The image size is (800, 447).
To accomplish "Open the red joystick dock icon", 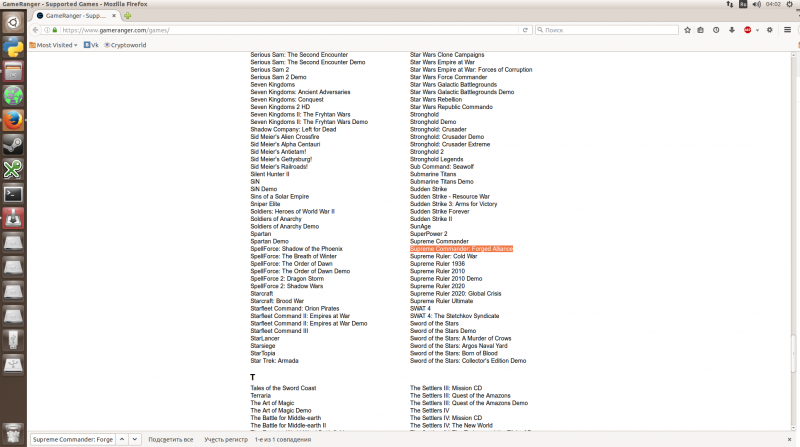I will tap(13, 218).
